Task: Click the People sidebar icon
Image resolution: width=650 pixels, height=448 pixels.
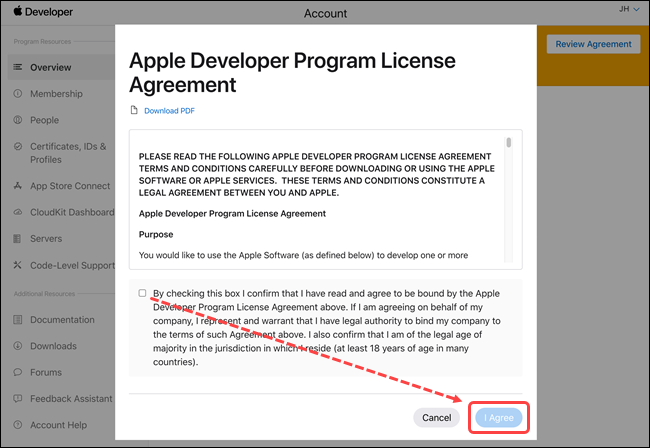Action: (x=19, y=120)
